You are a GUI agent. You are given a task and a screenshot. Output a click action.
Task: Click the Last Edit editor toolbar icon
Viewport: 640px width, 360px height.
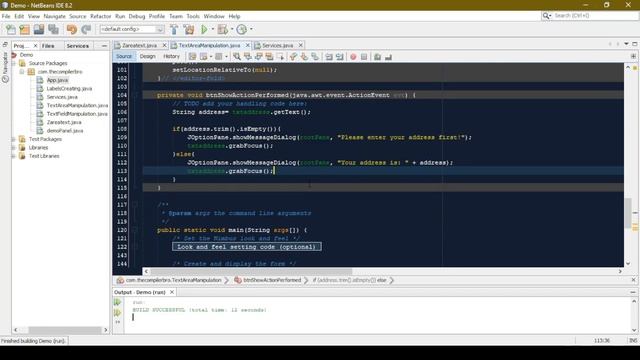point(192,57)
